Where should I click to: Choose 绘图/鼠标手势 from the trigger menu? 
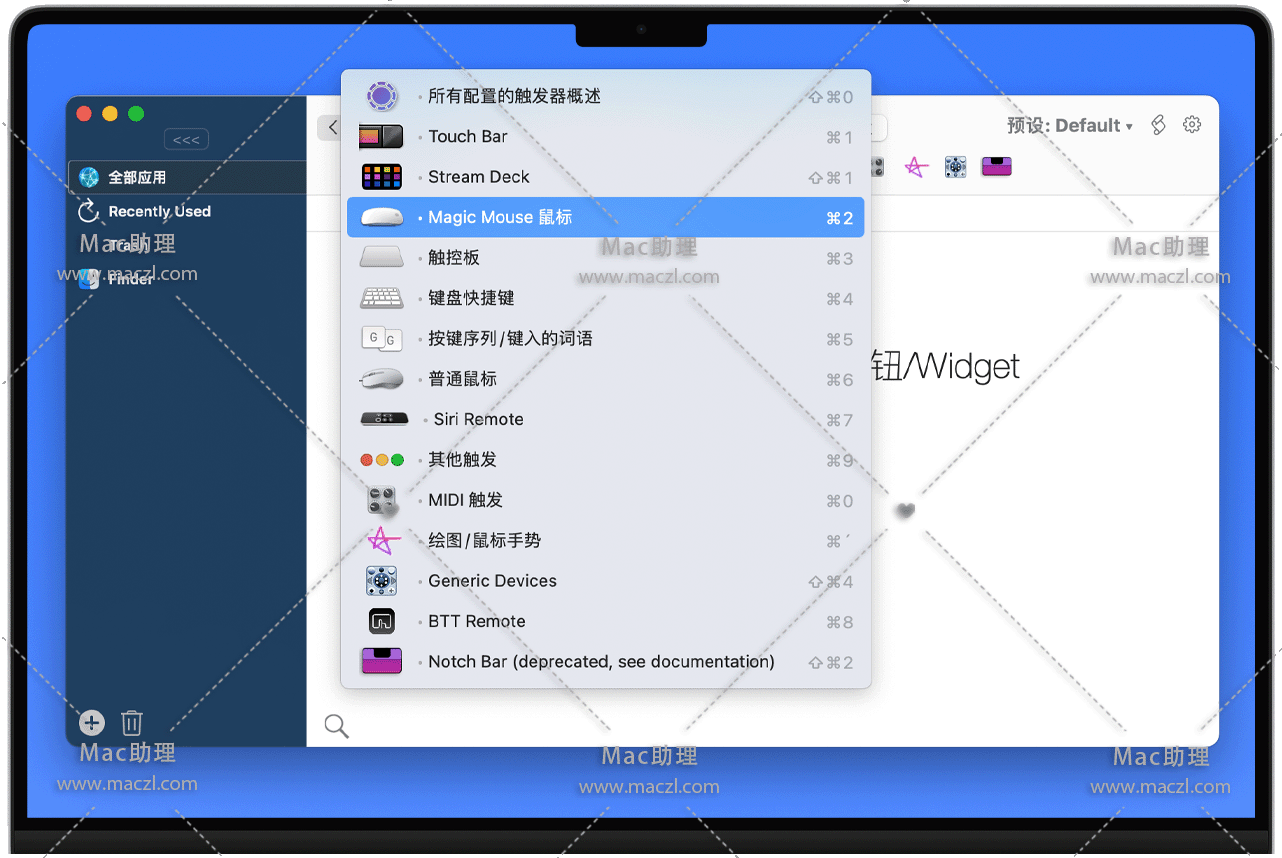click(605, 541)
